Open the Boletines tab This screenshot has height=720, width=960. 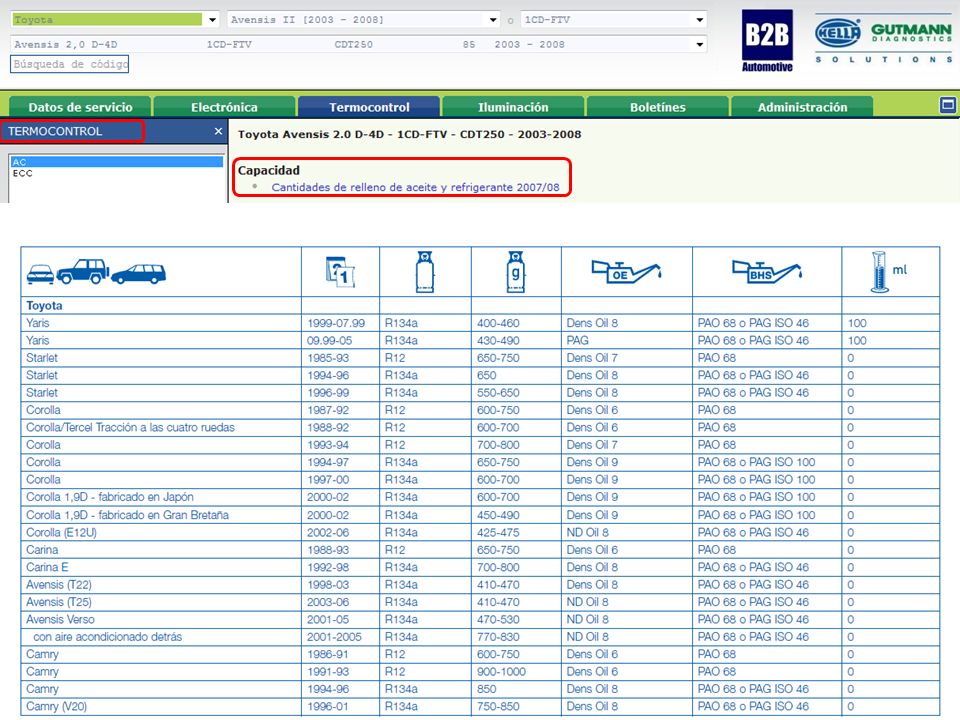[x=658, y=107]
